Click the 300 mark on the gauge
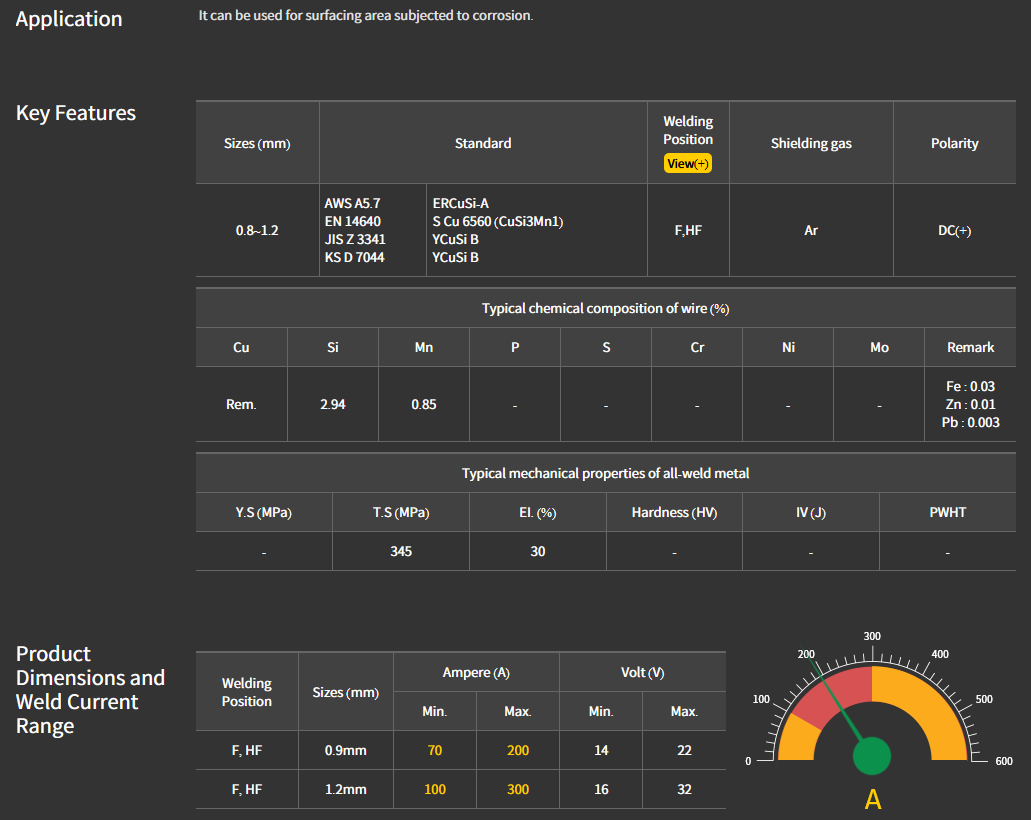 click(872, 636)
